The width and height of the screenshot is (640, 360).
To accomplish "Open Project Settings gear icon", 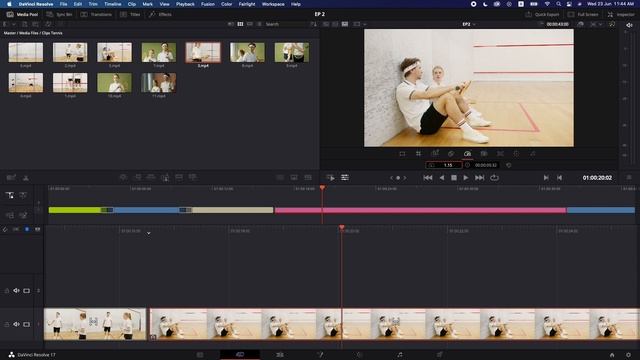I will 629,355.
